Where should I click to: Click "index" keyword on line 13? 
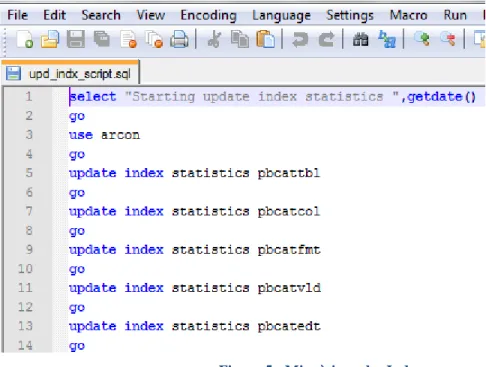coord(144,326)
